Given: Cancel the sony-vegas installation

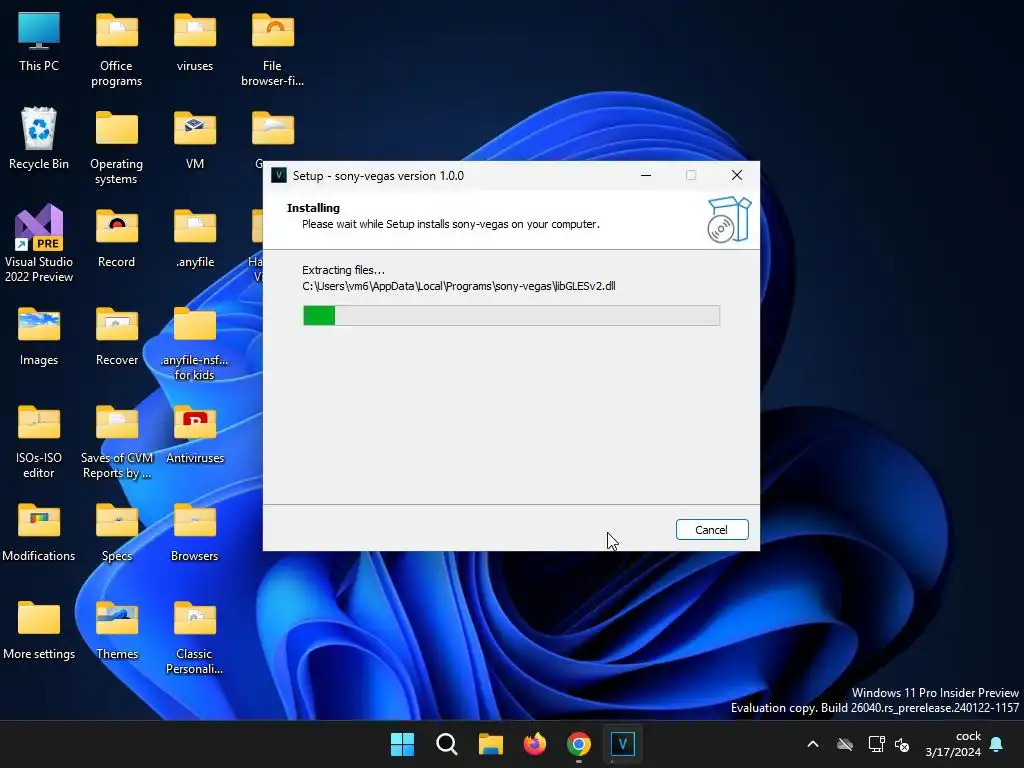Looking at the screenshot, I should 712,530.
